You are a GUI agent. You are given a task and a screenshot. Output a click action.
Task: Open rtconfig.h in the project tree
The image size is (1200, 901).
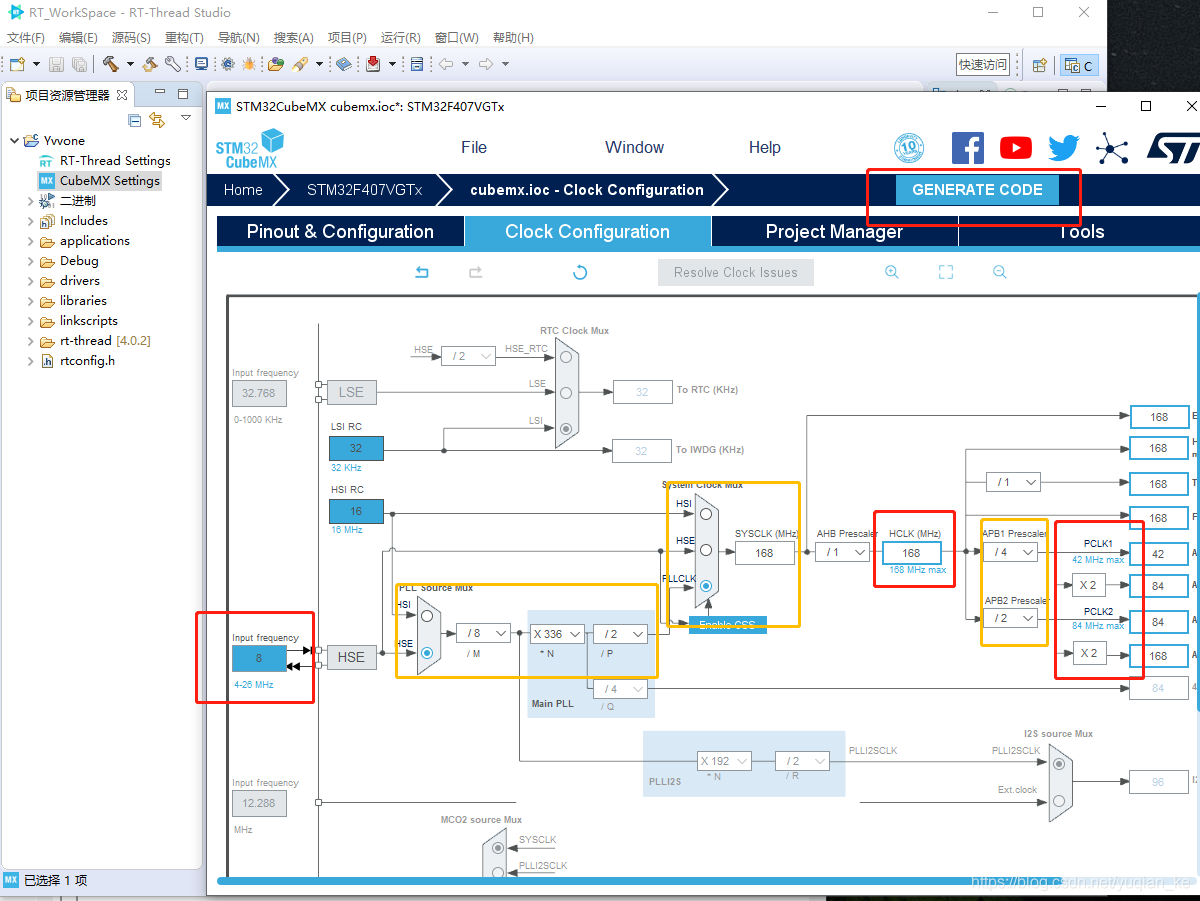(87, 361)
